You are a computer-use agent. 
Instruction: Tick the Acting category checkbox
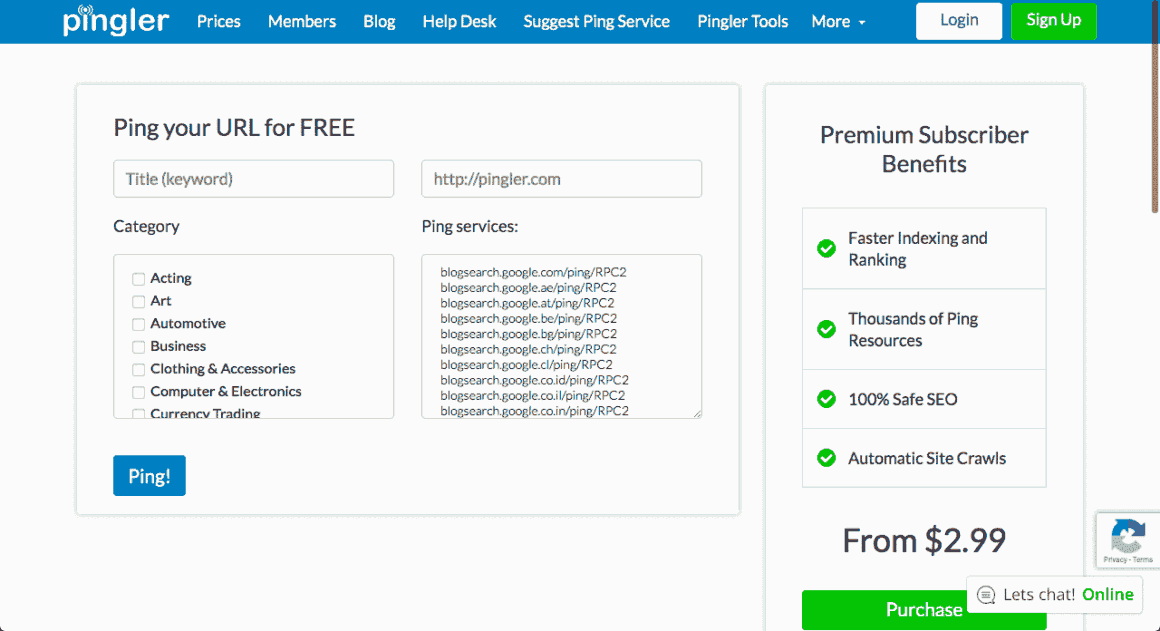coord(139,279)
